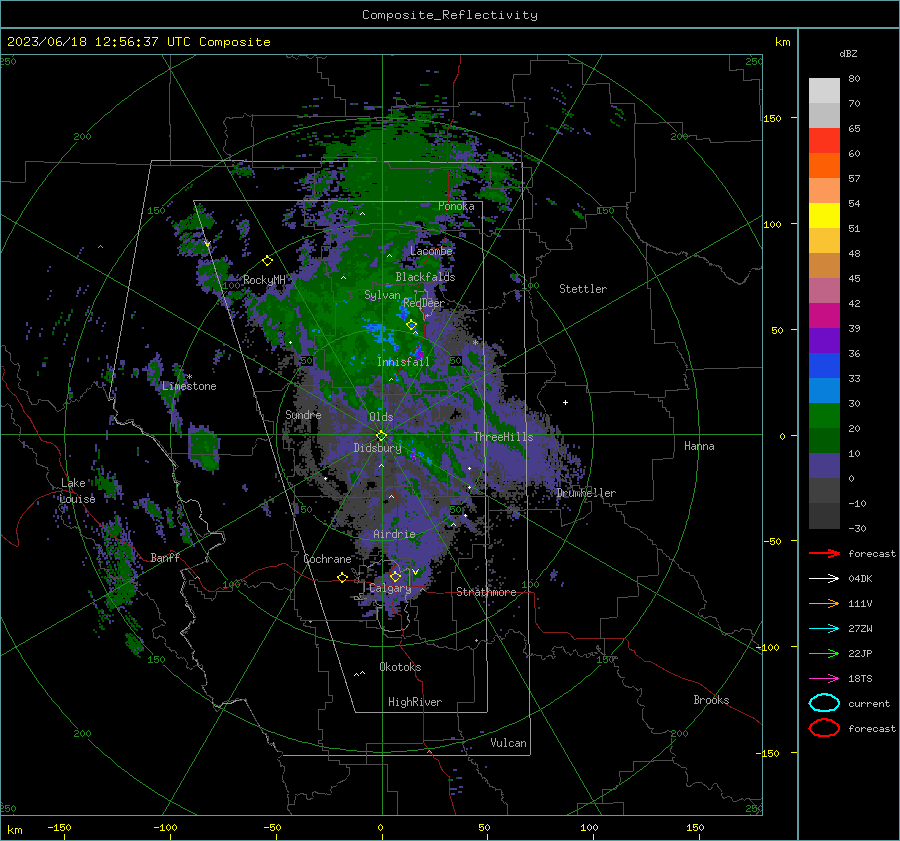Select the purple 39 dBZ legend swatch

pos(824,340)
